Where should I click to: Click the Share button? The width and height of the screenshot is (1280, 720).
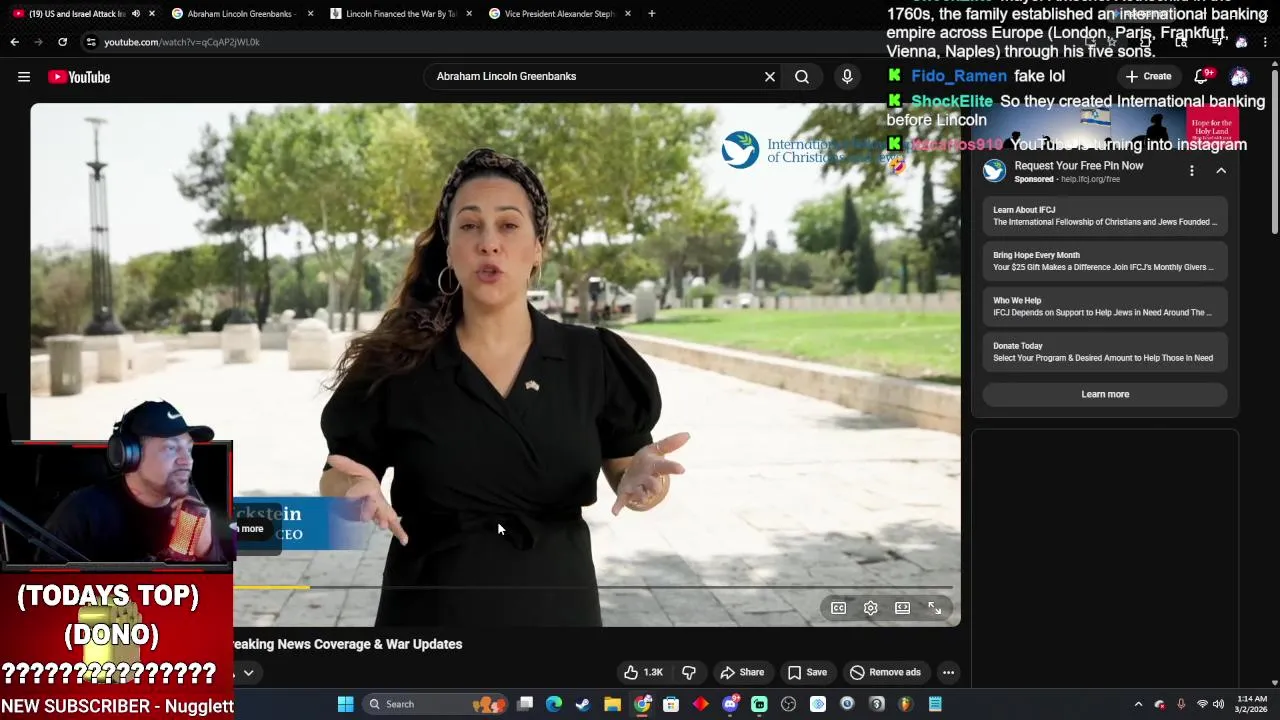pyautogui.click(x=742, y=672)
